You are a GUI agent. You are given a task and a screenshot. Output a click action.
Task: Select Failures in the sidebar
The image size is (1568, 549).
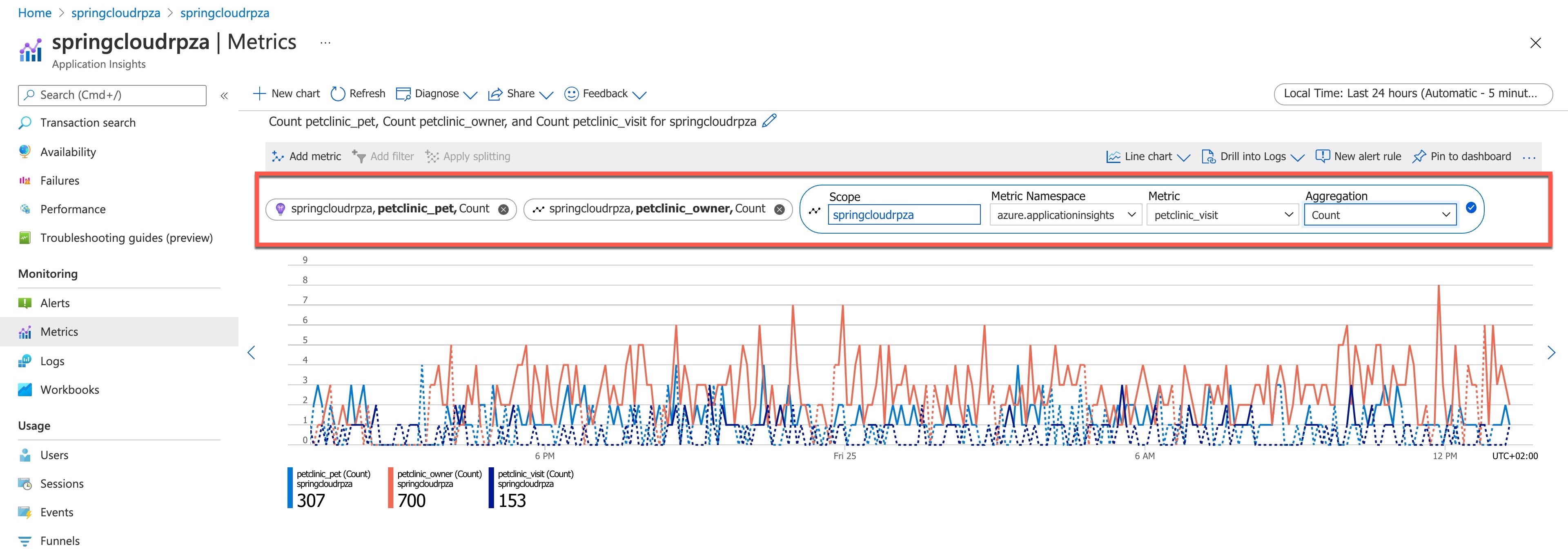pos(60,181)
